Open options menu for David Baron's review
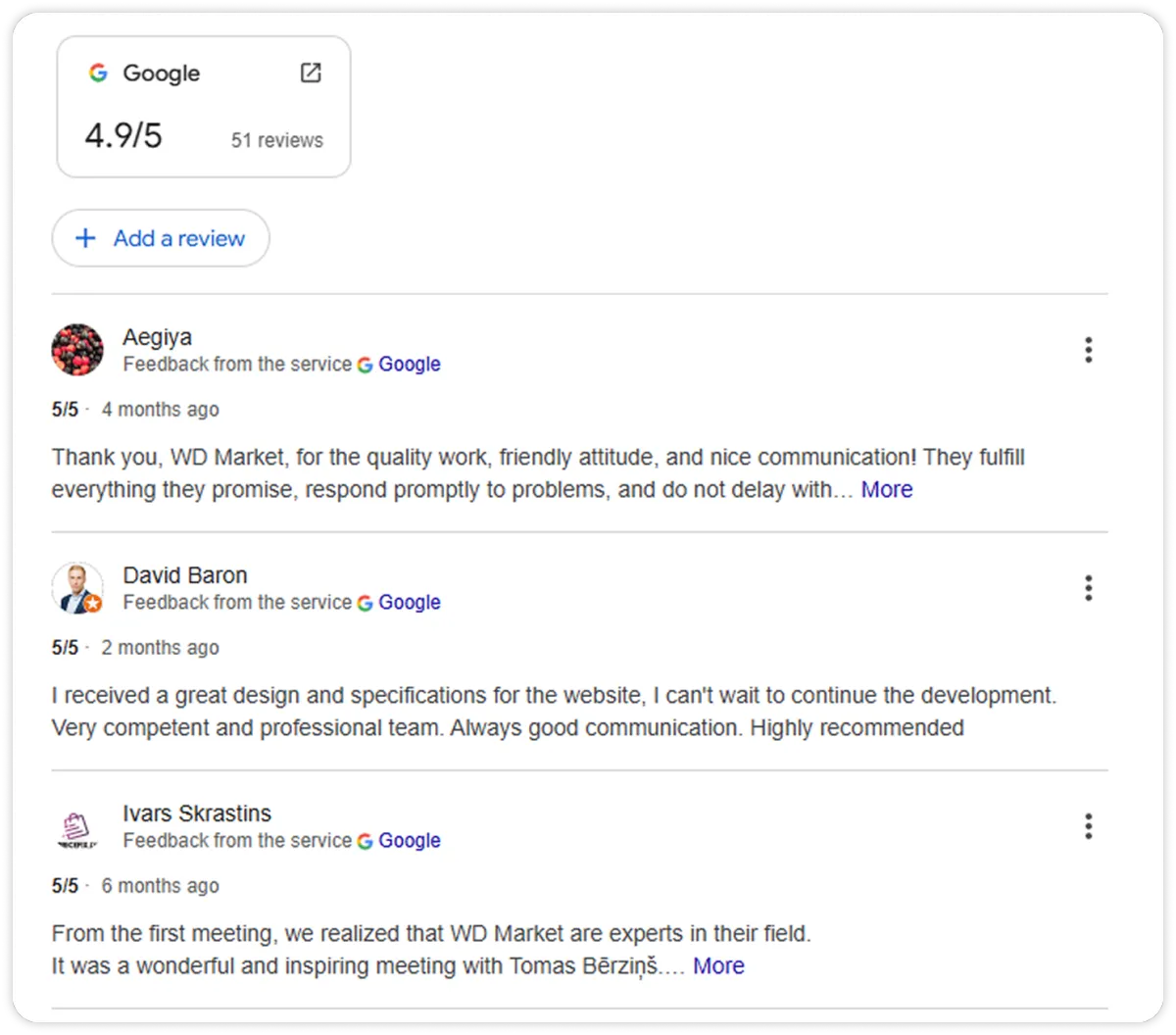This screenshot has height=1035, width=1176. (1088, 588)
